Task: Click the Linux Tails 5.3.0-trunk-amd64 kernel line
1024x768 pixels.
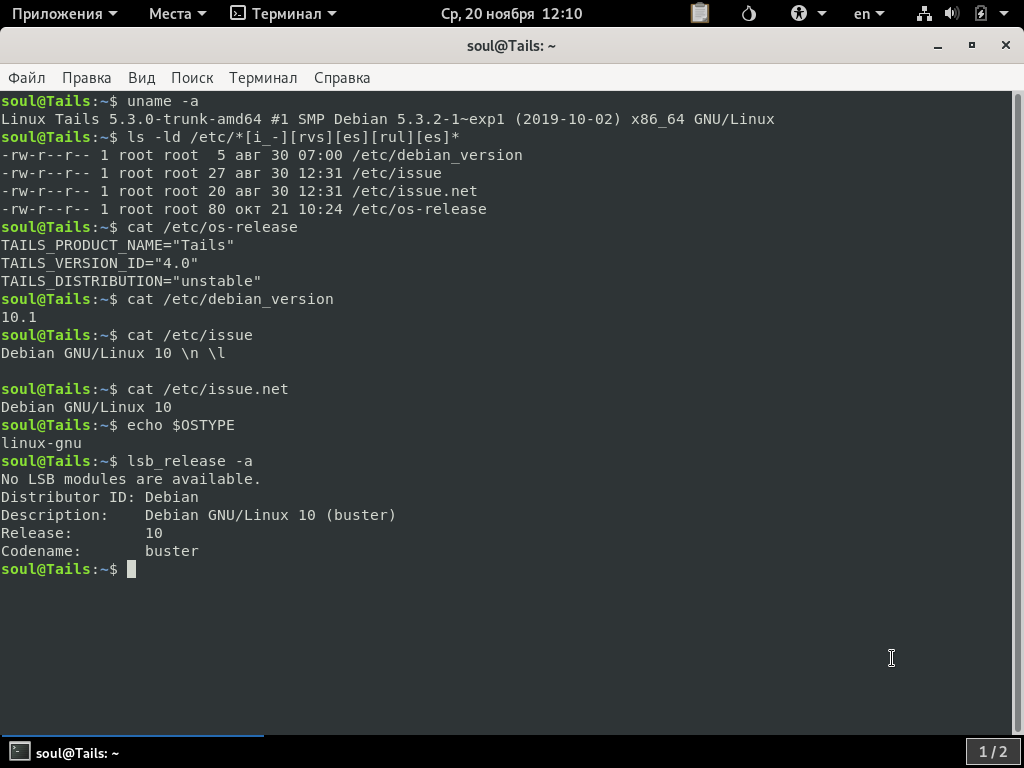Action: (x=388, y=120)
